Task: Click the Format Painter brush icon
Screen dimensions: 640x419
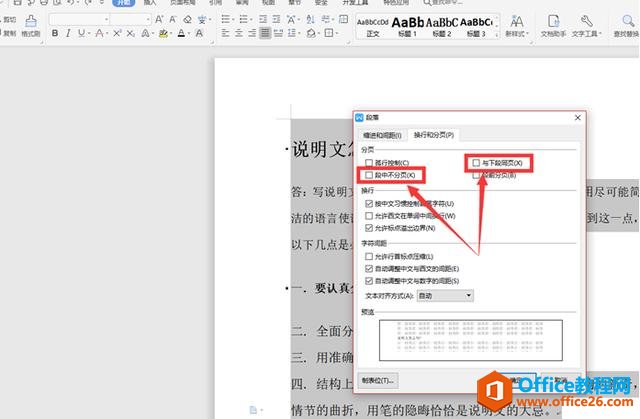Action: pyautogui.click(x=31, y=21)
